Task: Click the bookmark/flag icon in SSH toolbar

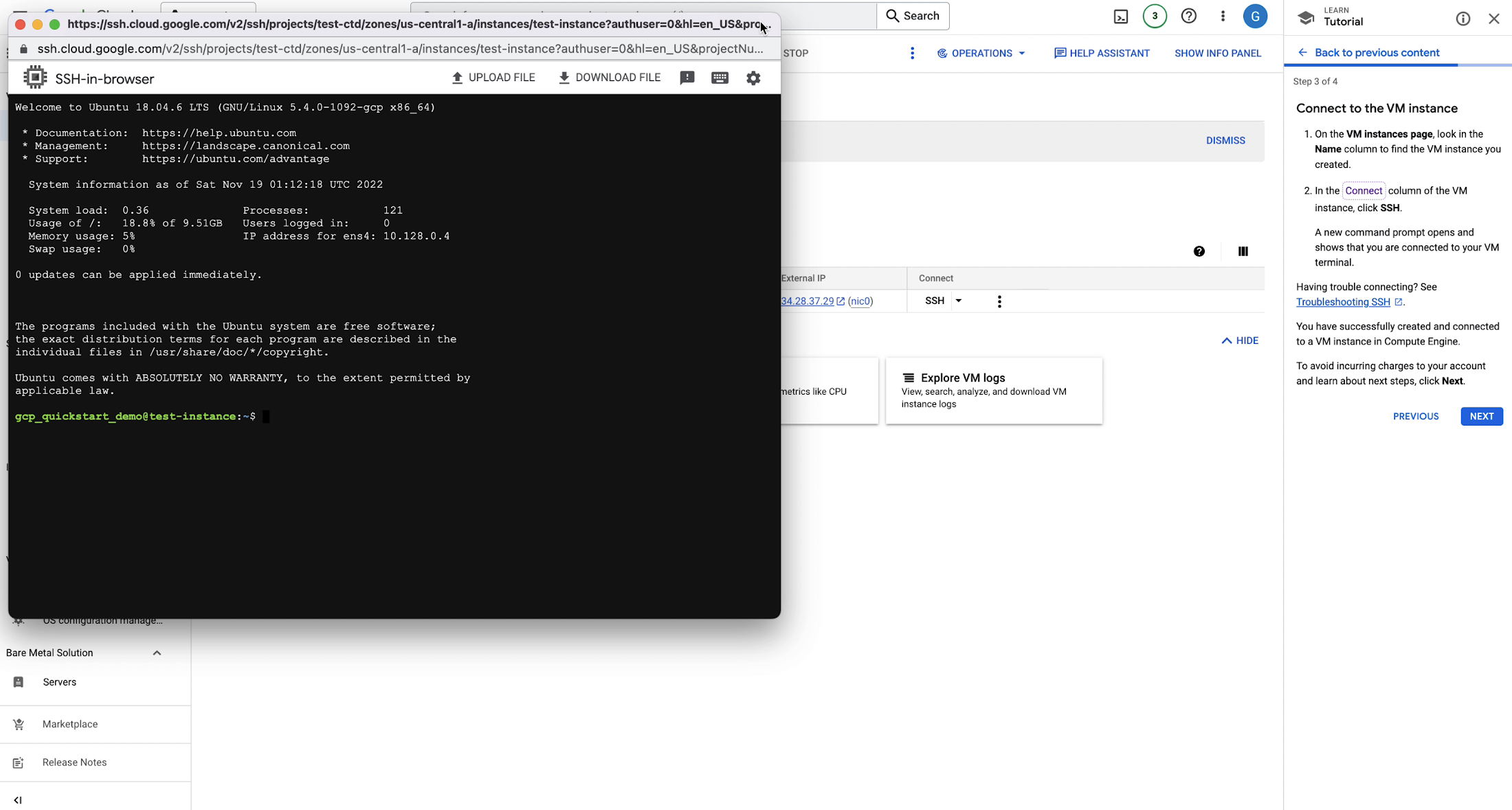Action: tap(687, 78)
